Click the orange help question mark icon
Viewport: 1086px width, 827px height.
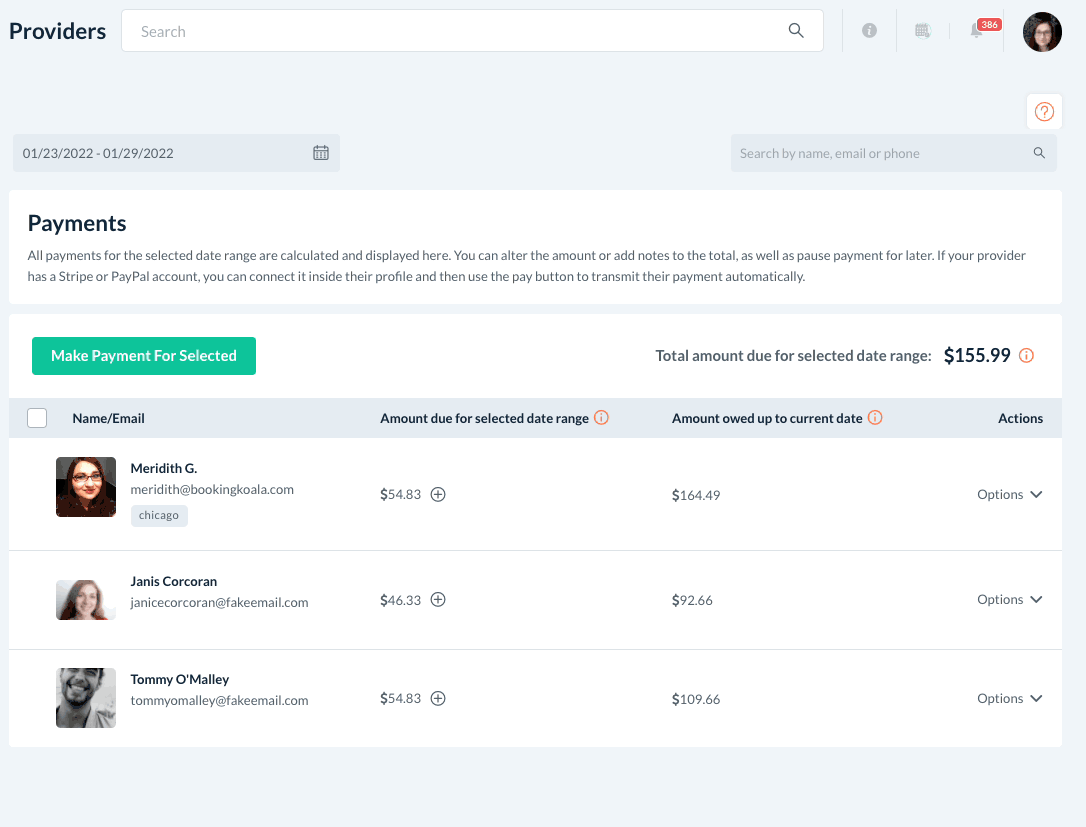tap(1044, 112)
